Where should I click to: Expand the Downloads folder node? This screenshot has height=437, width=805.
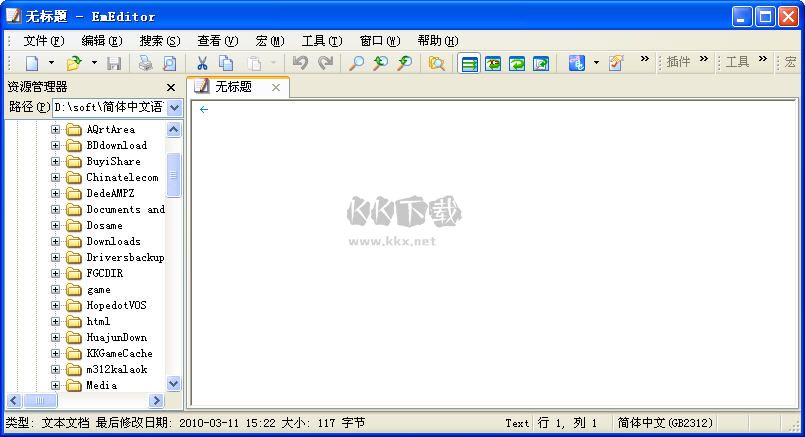(x=55, y=241)
